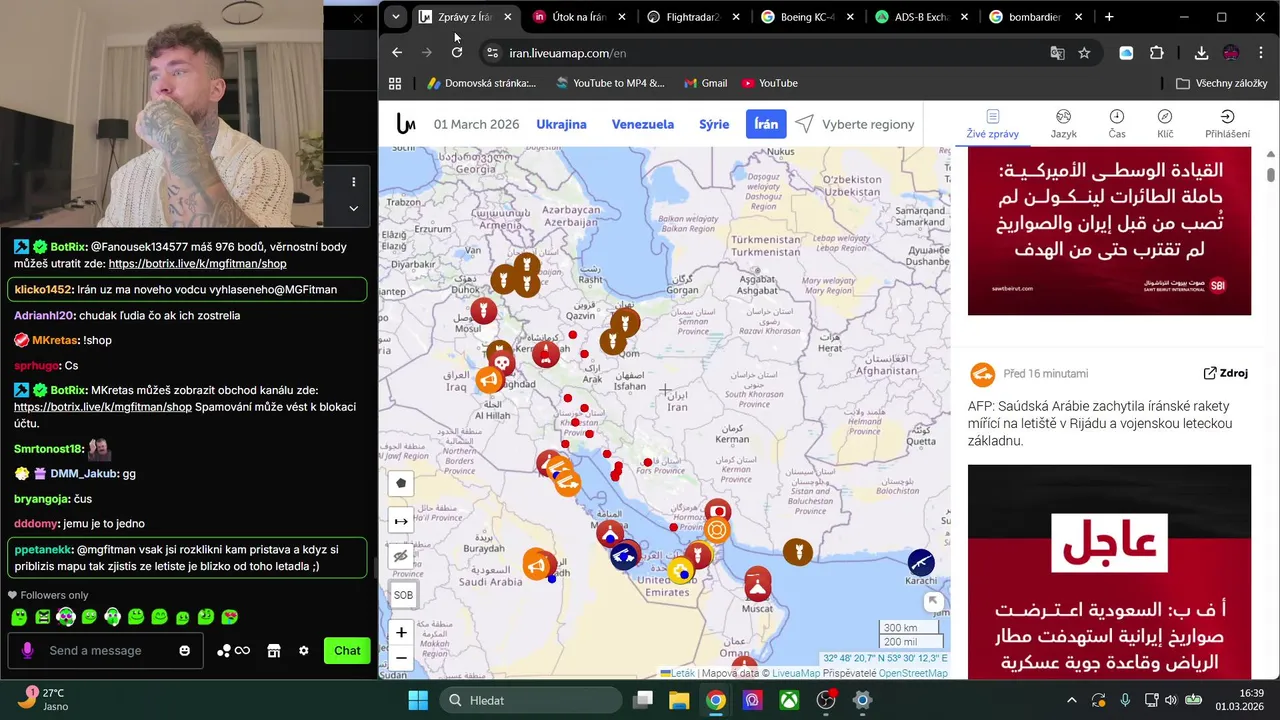1280x720 pixels.
Task: Click the brown bomb marker east of Hormuz
Action: [x=797, y=551]
